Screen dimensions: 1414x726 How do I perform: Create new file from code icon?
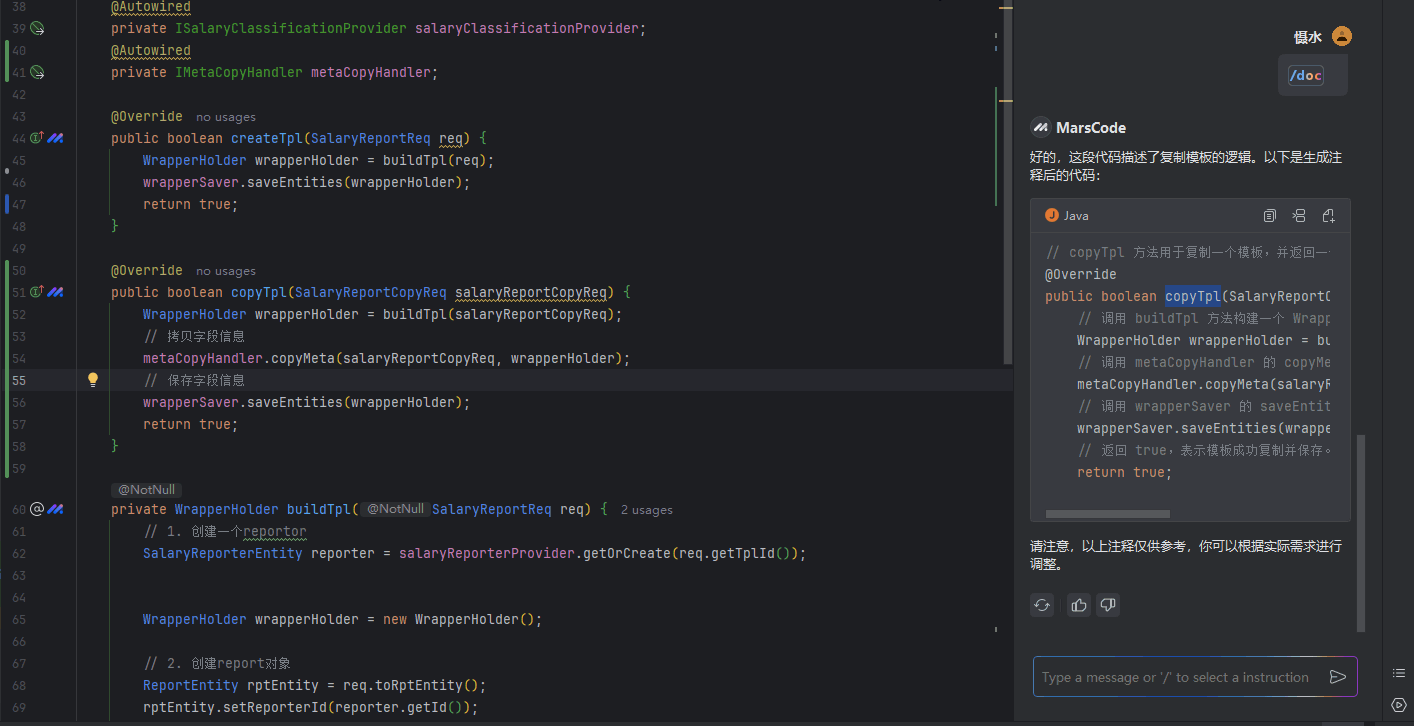pyautogui.click(x=1328, y=216)
